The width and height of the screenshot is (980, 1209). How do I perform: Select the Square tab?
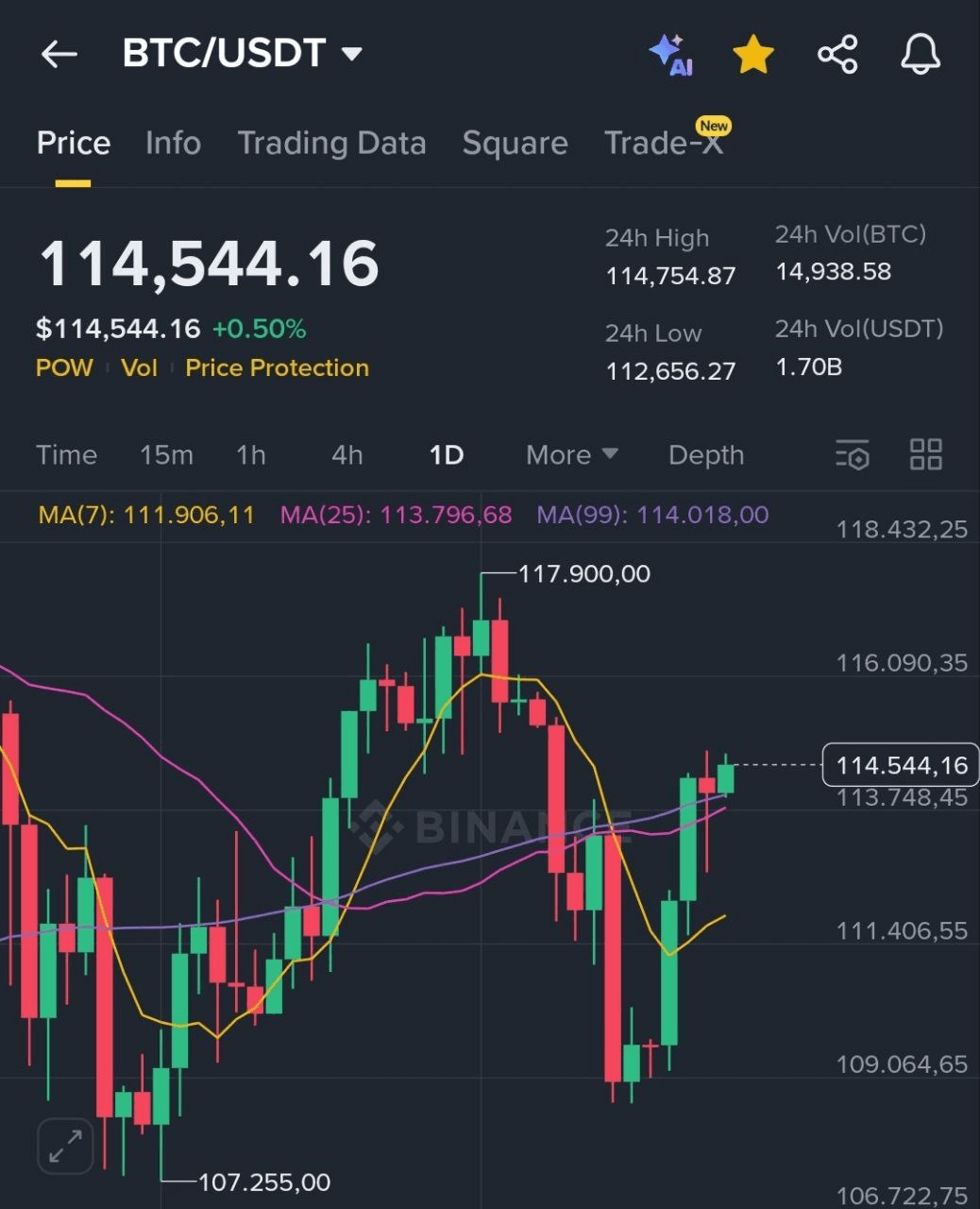pyautogui.click(x=515, y=144)
